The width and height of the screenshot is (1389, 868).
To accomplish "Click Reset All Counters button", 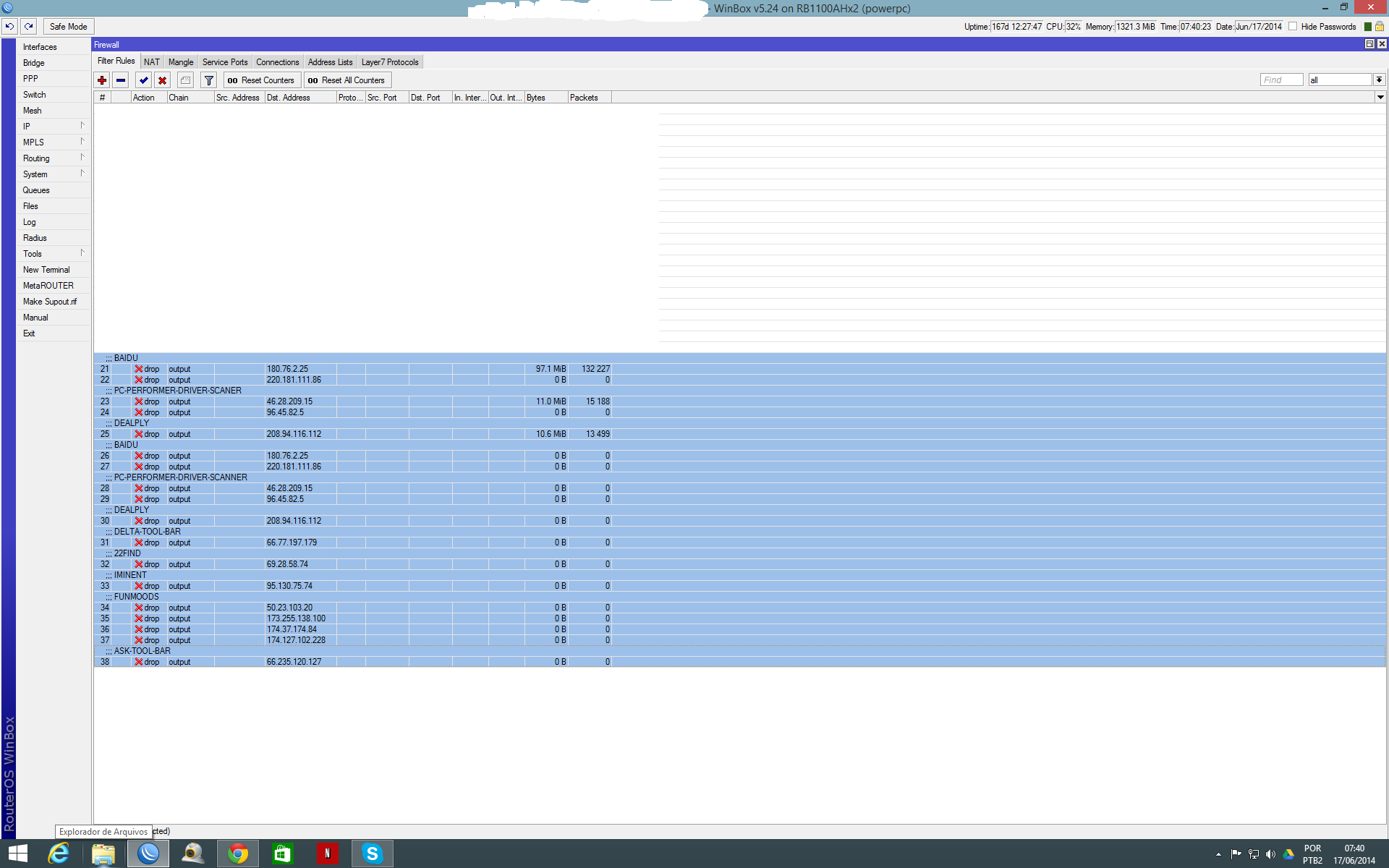I will [347, 80].
